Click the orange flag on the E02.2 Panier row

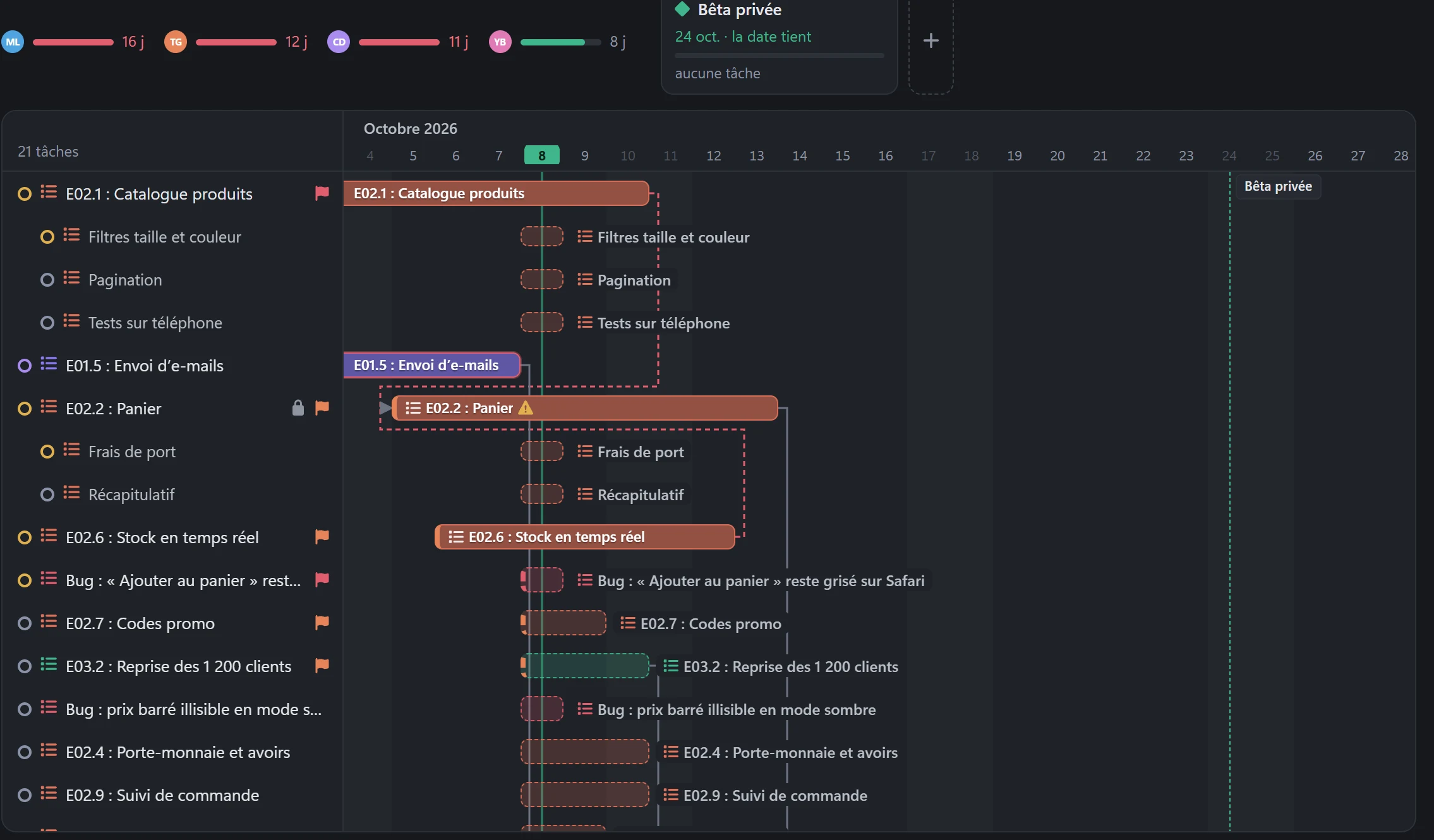click(x=322, y=408)
